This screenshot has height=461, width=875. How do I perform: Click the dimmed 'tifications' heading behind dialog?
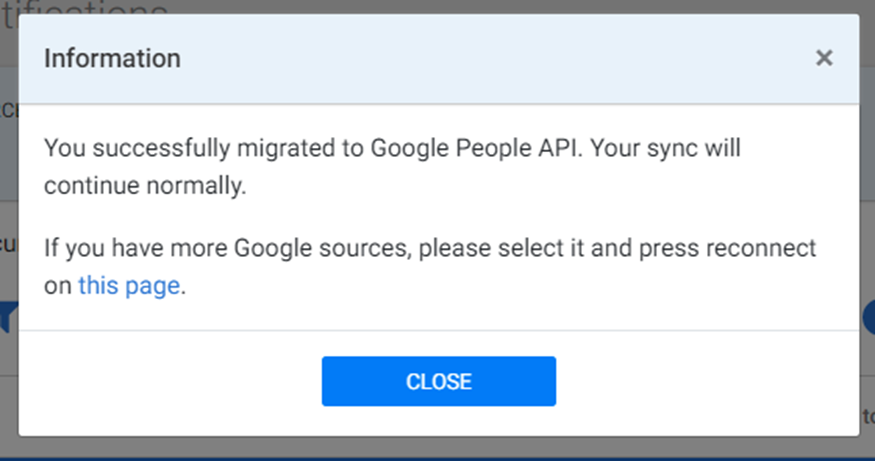pyautogui.click(x=85, y=8)
